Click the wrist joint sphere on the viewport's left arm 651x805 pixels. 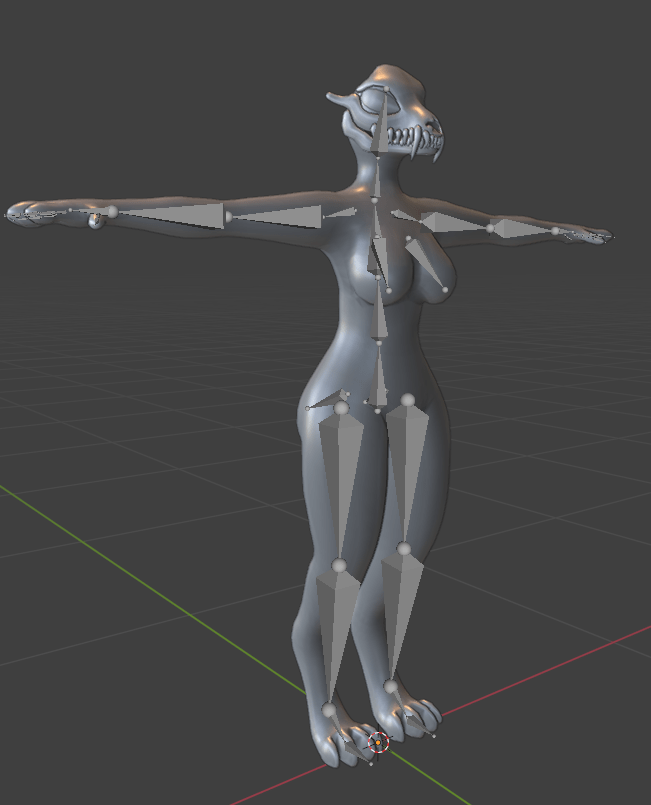coord(112,211)
